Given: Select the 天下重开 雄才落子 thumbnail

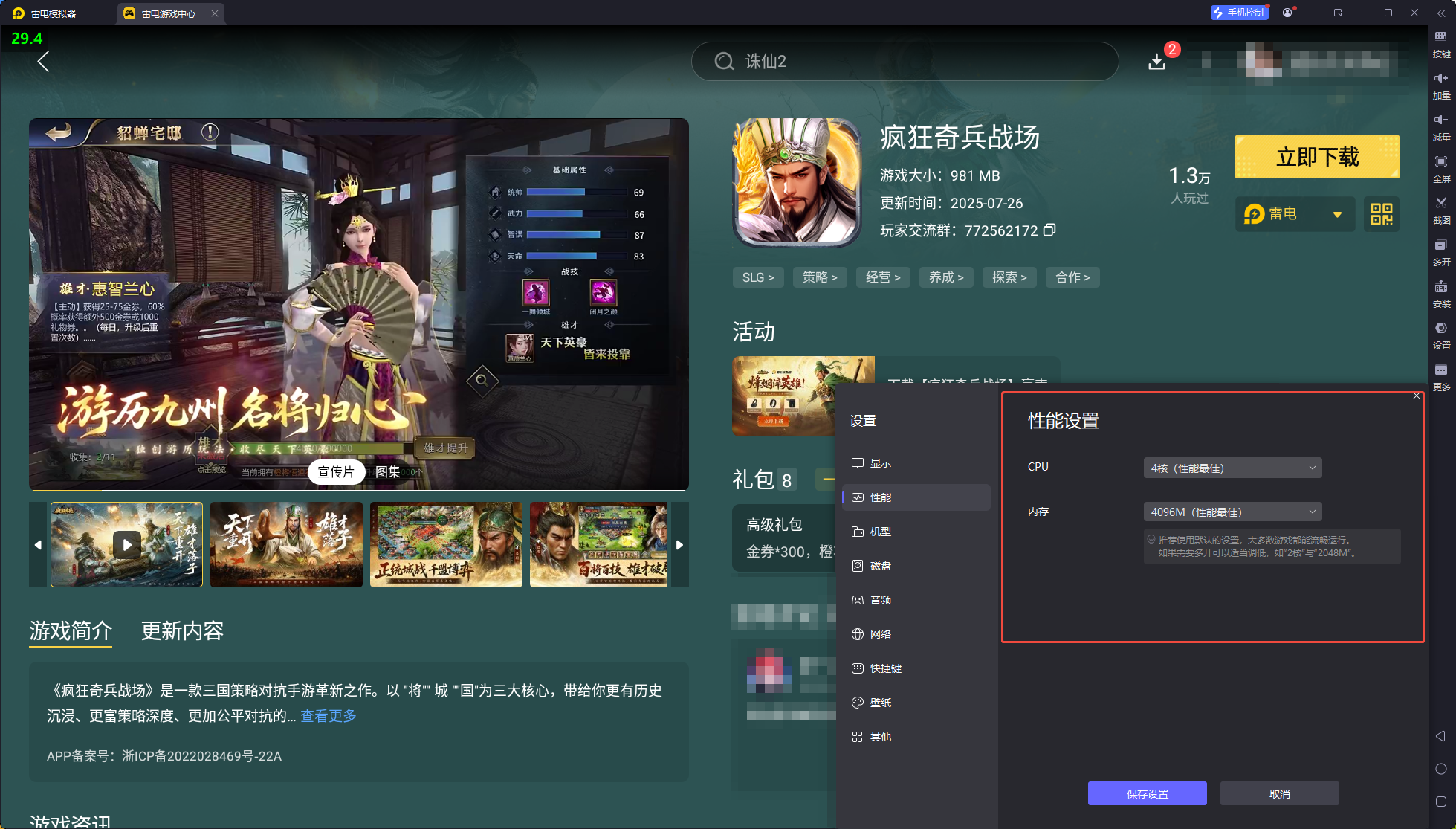Looking at the screenshot, I should point(286,544).
